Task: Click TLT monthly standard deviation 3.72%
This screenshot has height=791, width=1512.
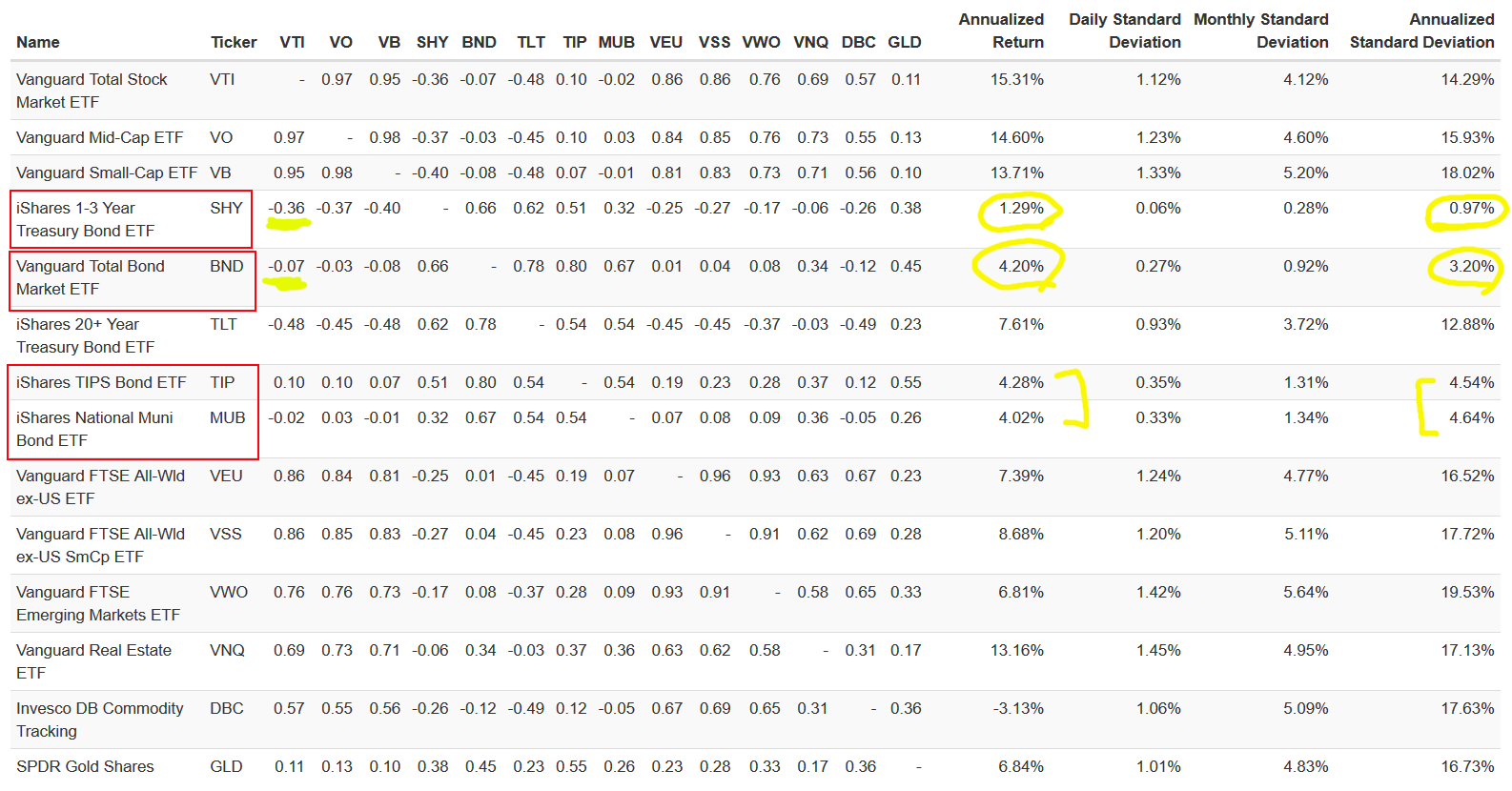Action: (x=1306, y=324)
